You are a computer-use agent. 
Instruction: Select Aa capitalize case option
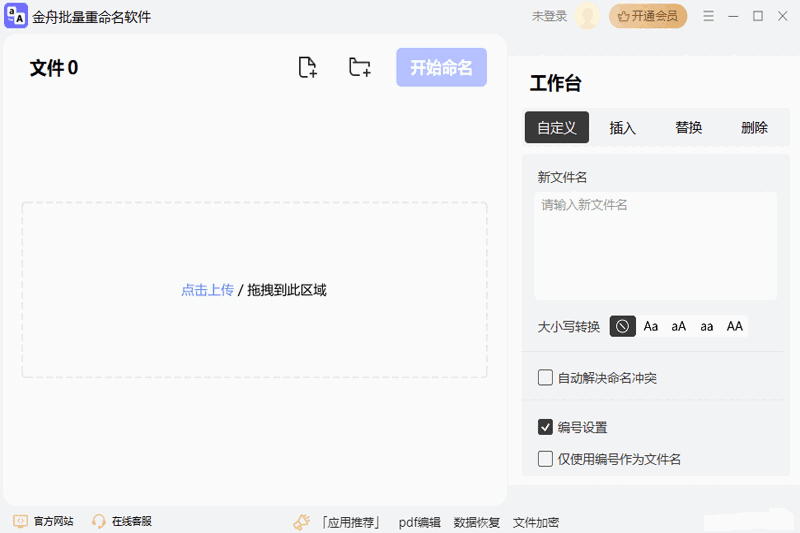tap(651, 326)
